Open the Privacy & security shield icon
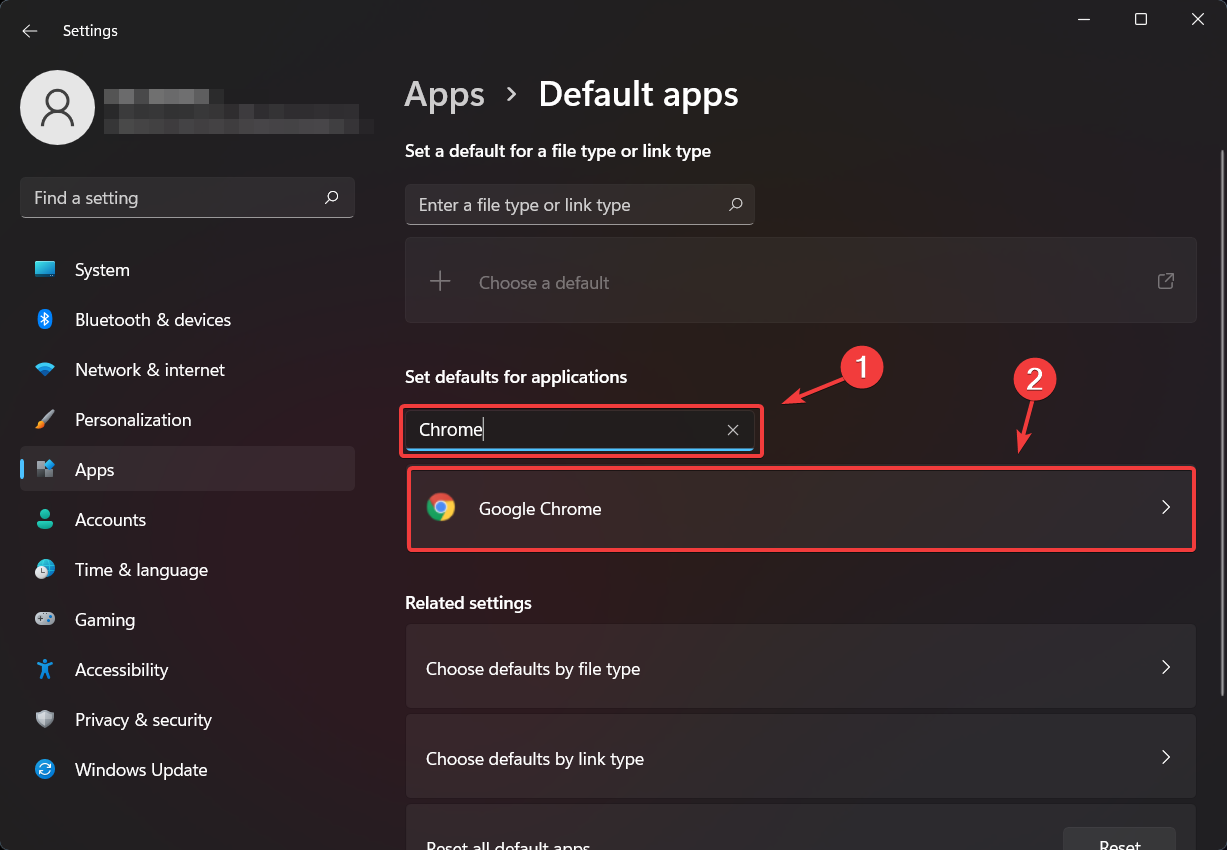The image size is (1227, 850). pos(45,719)
